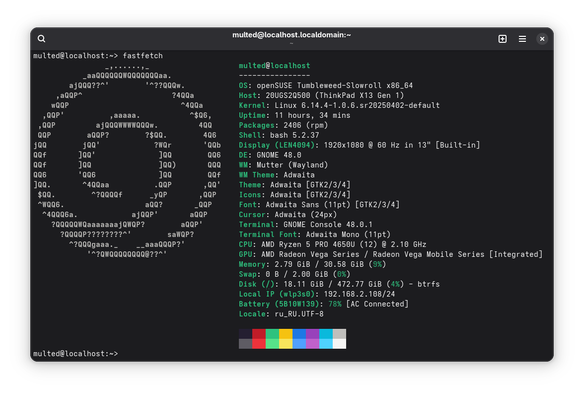The height and width of the screenshot is (395, 584).
Task: Click the CPU AMD Ryzen 5 PRO line
Action: [x=333, y=245]
